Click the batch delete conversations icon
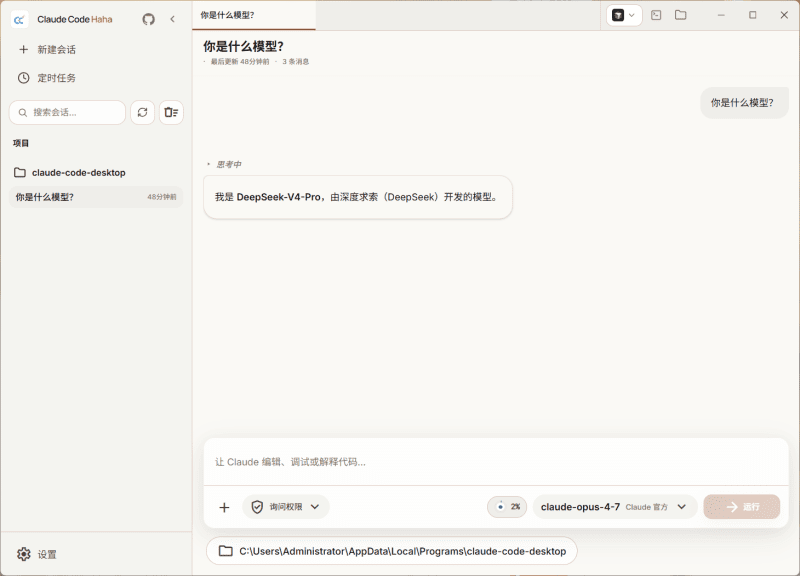This screenshot has width=800, height=576. pos(171,112)
